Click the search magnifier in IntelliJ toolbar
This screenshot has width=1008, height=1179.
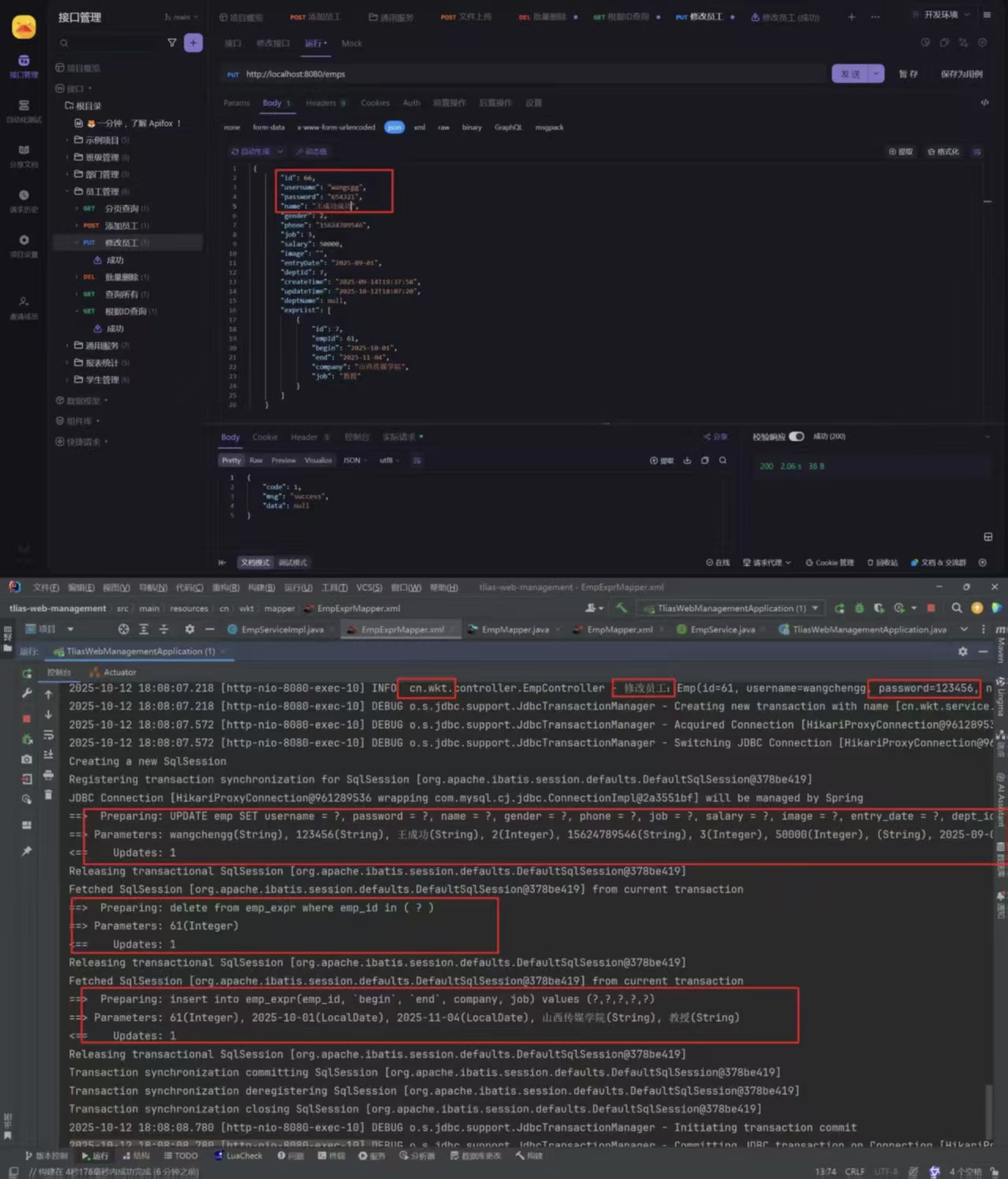coord(956,608)
